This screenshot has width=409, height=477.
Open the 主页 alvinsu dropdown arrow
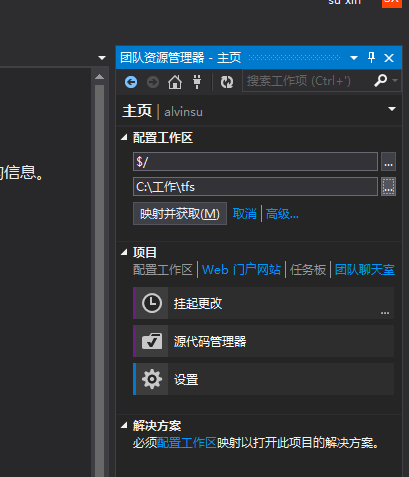click(x=392, y=109)
